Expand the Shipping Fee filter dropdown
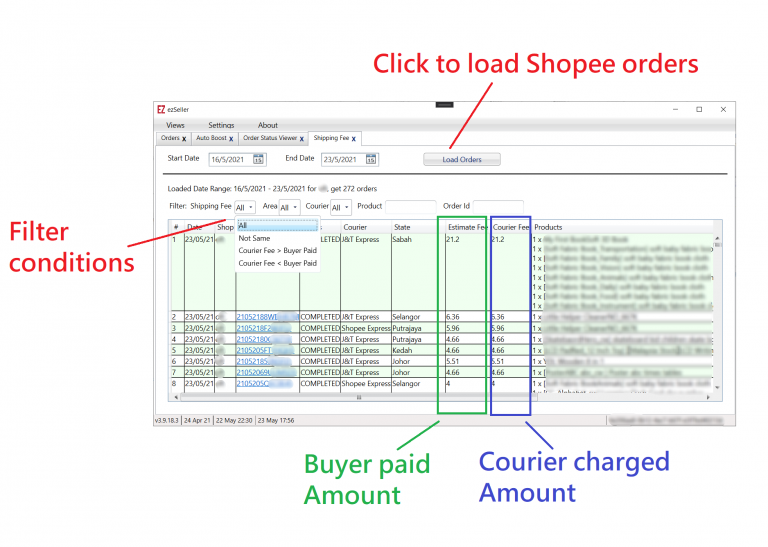This screenshot has width=768, height=547. click(245, 207)
